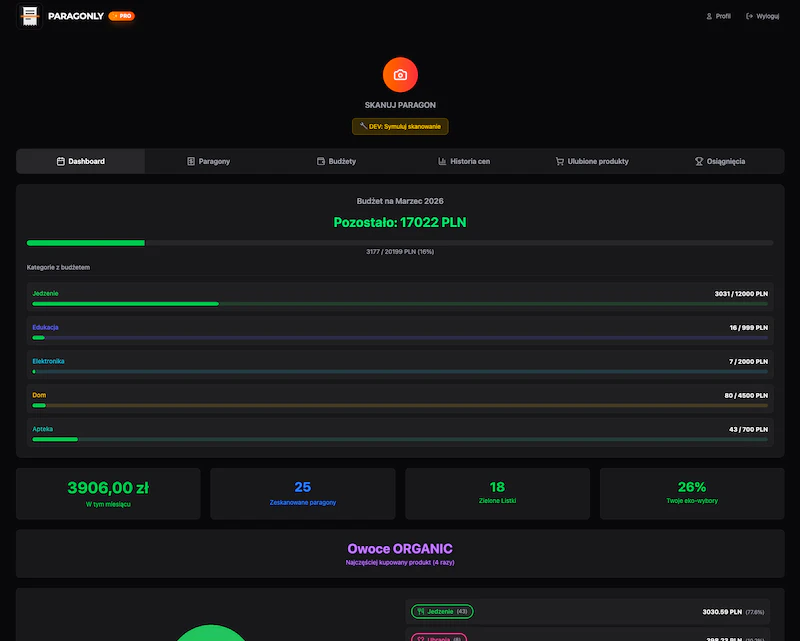Image resolution: width=800 pixels, height=641 pixels.
Task: Click the 43 / 700 PLN value
Action: [748, 430]
